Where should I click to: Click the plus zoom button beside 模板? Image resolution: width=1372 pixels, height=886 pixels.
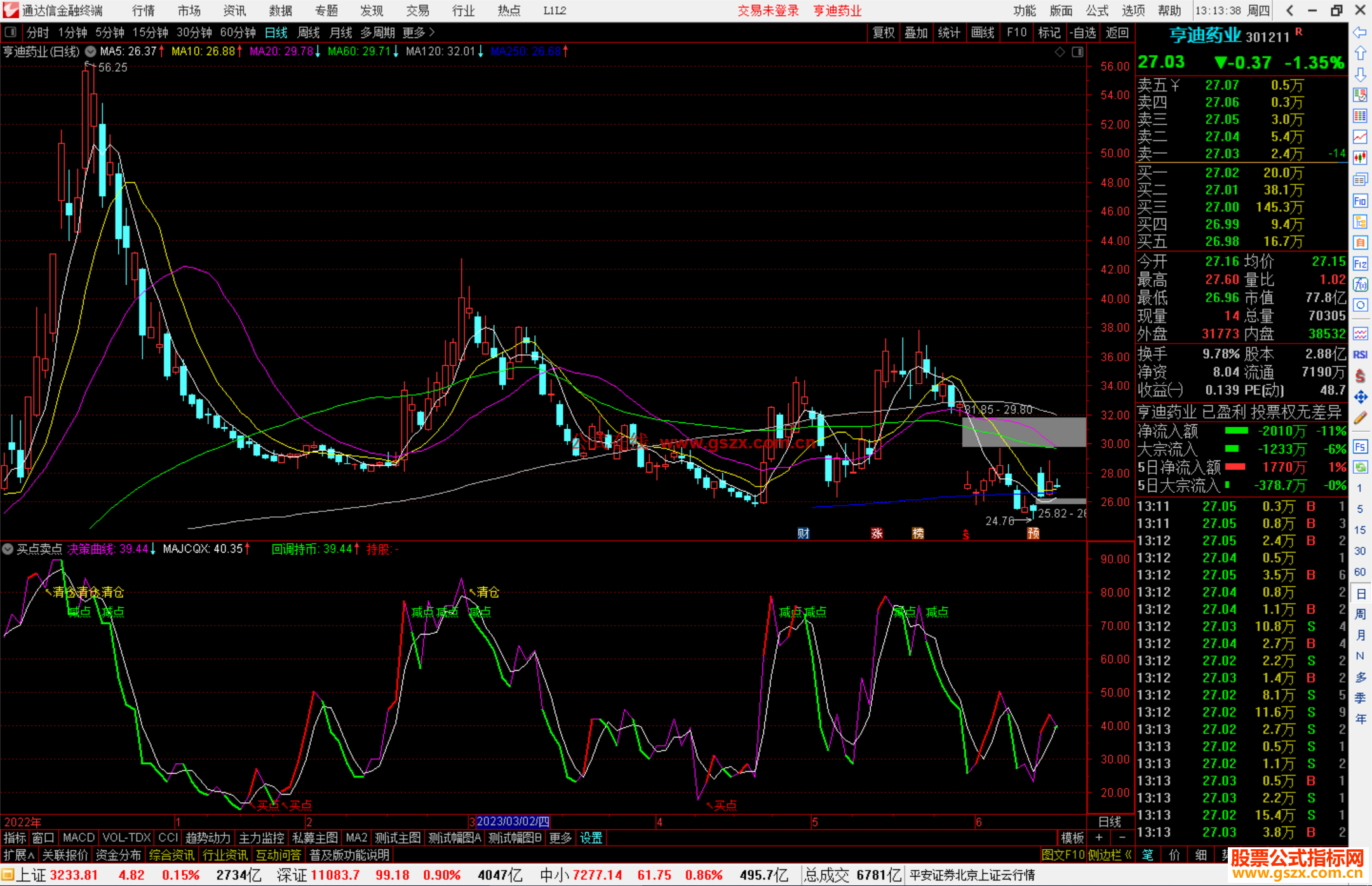click(x=1099, y=838)
